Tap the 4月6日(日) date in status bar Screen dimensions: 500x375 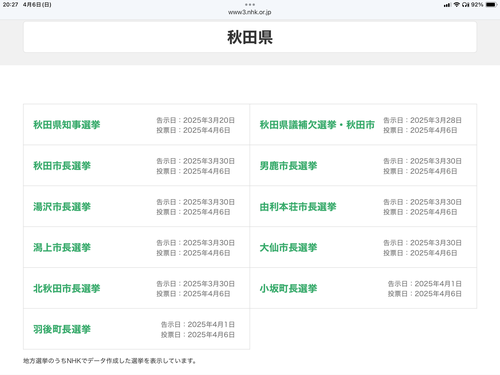tap(37, 5)
